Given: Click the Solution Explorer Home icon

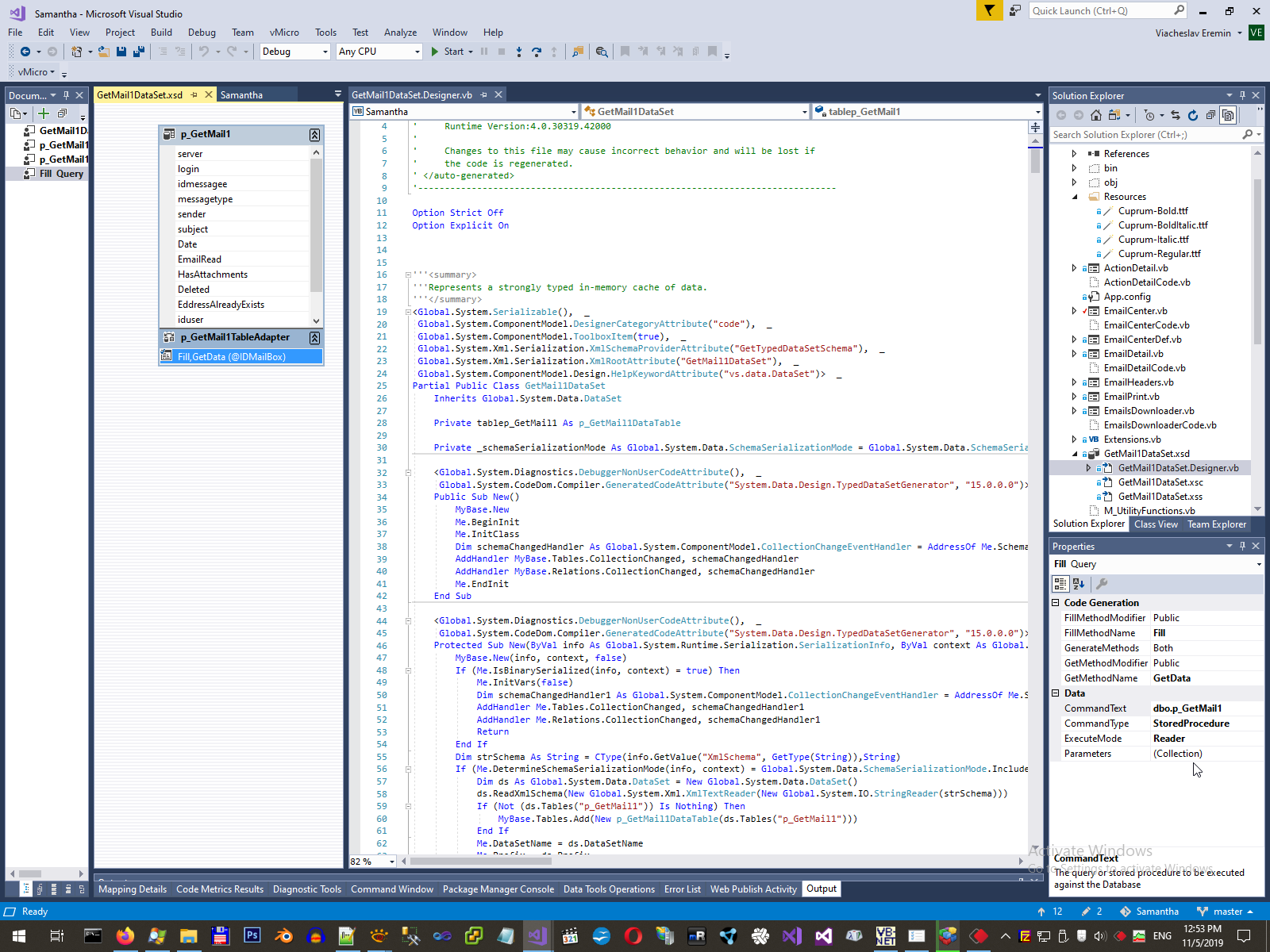Looking at the screenshot, I should click(x=1095, y=115).
